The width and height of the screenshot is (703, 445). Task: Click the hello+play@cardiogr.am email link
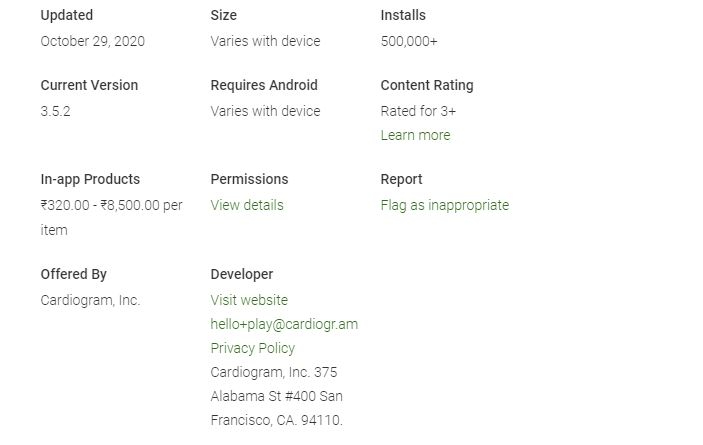coord(284,324)
